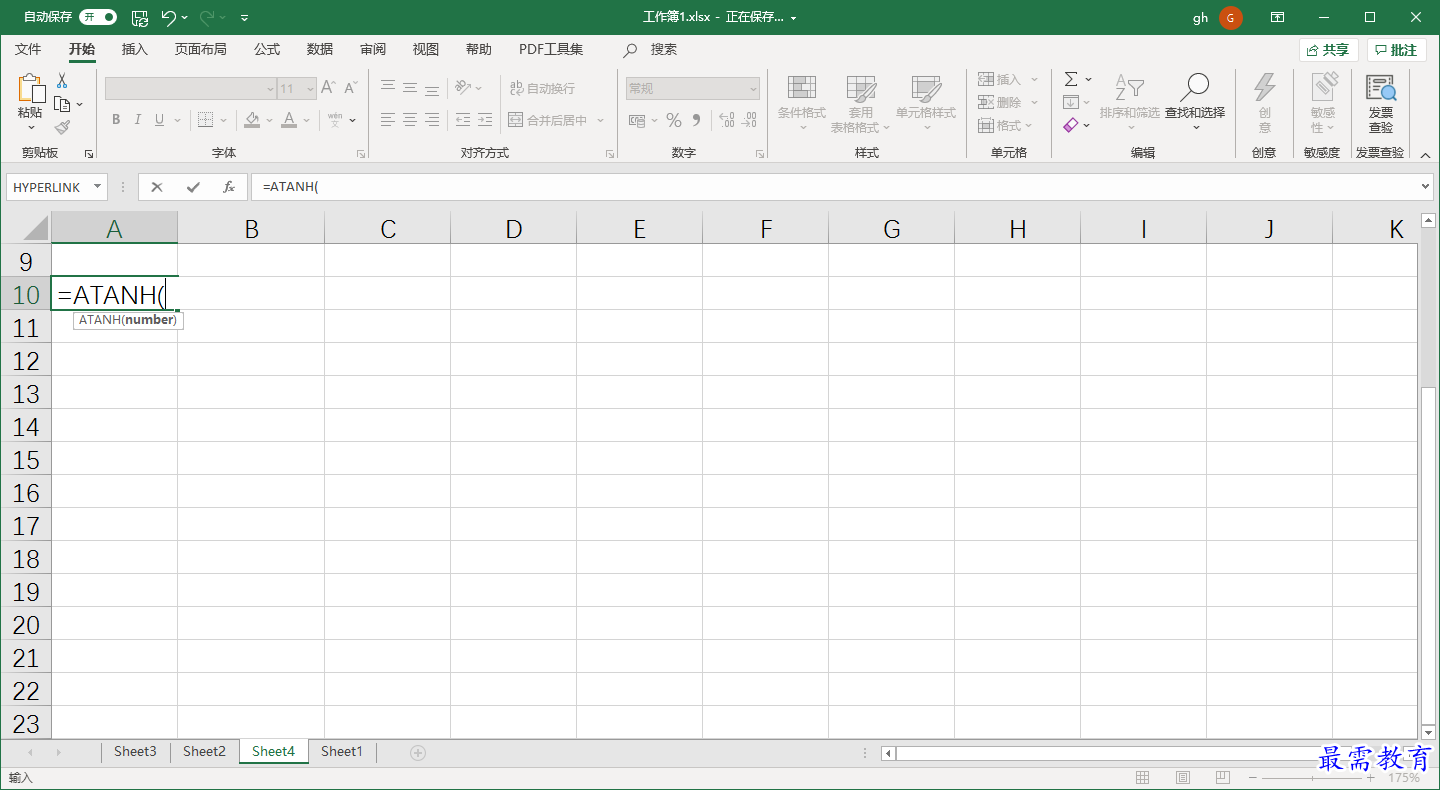Open the PDF工具集 tab
Screen dimensions: 1440x790
tap(551, 49)
